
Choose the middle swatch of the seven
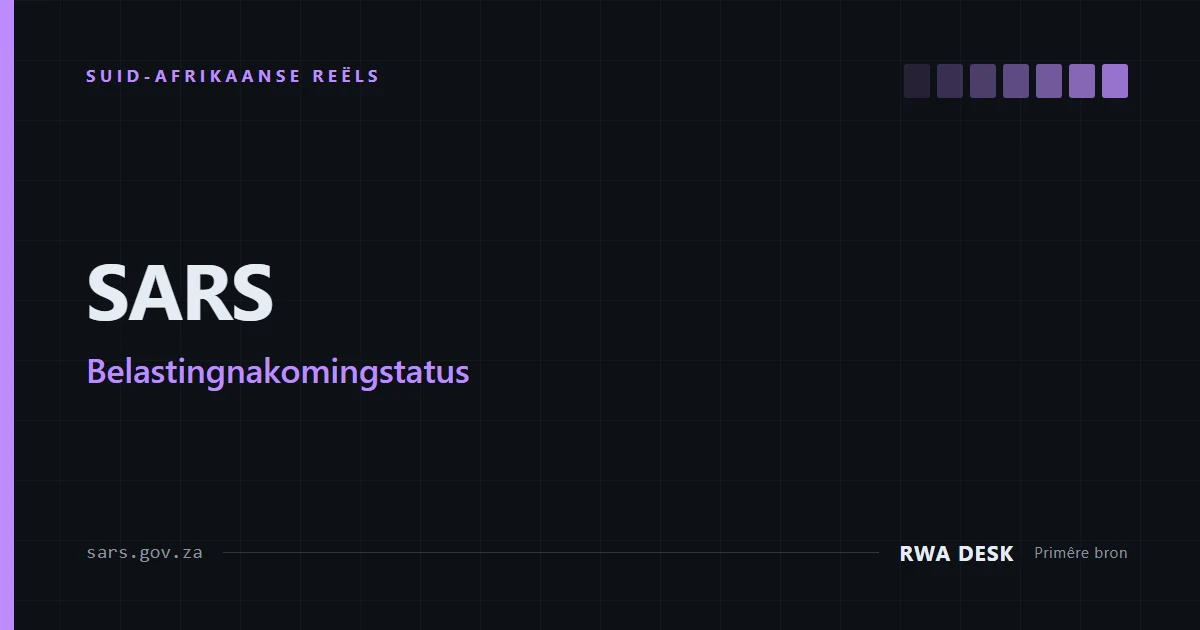pos(1016,81)
